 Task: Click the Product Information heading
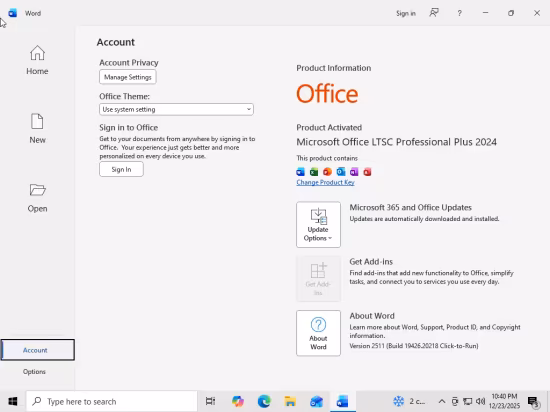point(334,68)
